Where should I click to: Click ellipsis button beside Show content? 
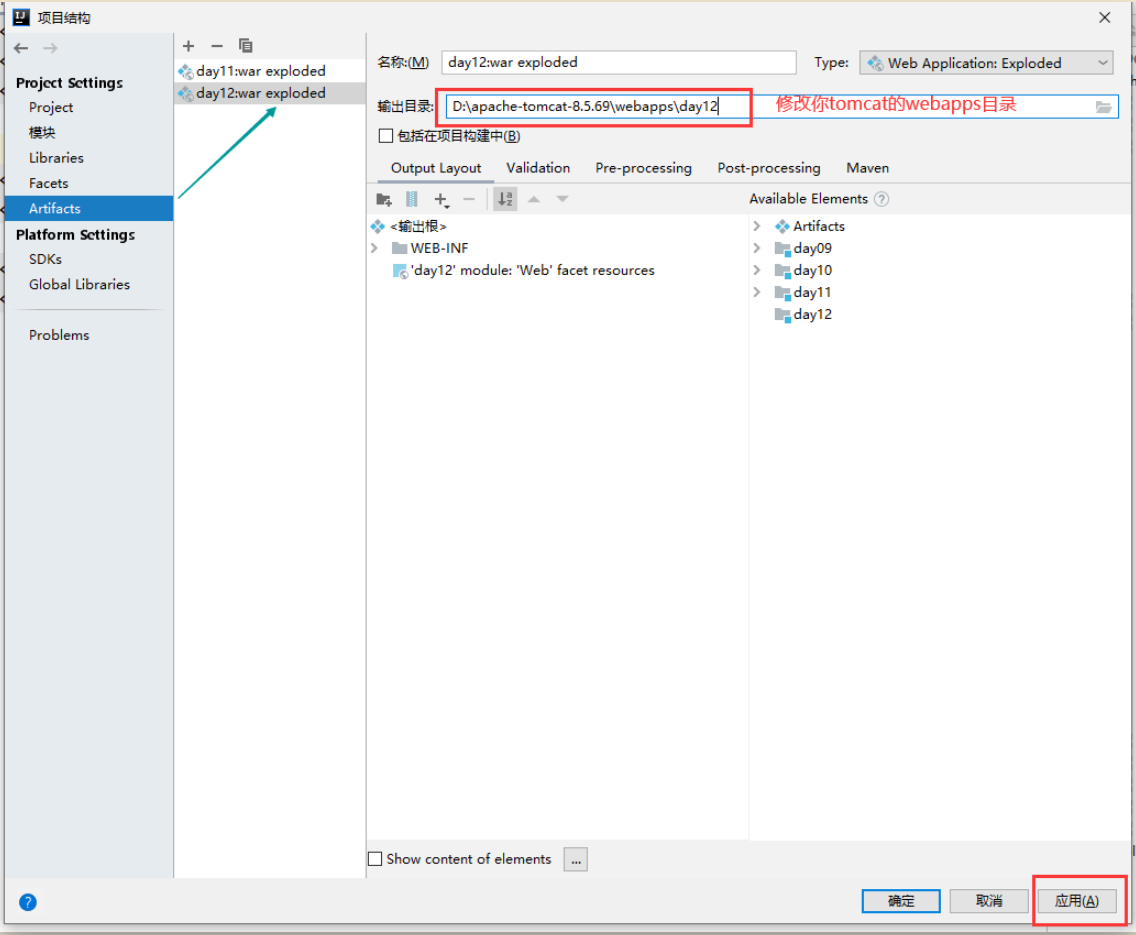click(575, 860)
